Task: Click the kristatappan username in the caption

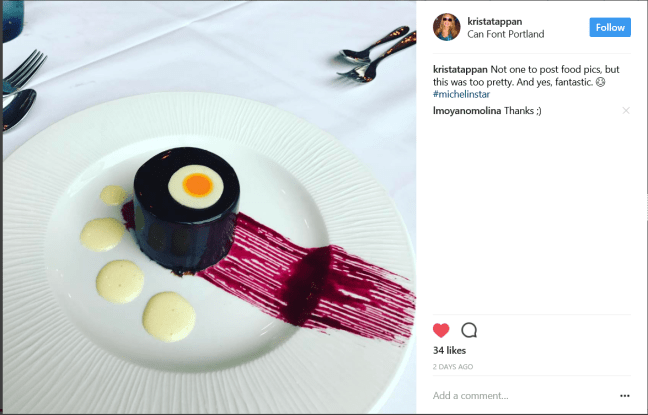Action: click(x=460, y=69)
